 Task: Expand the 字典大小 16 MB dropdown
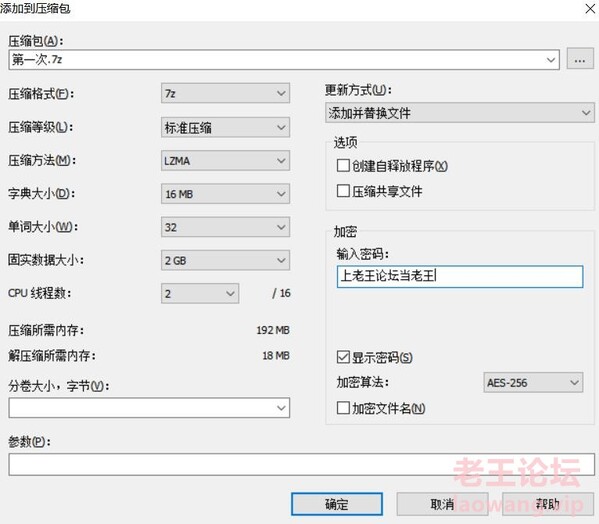225,194
